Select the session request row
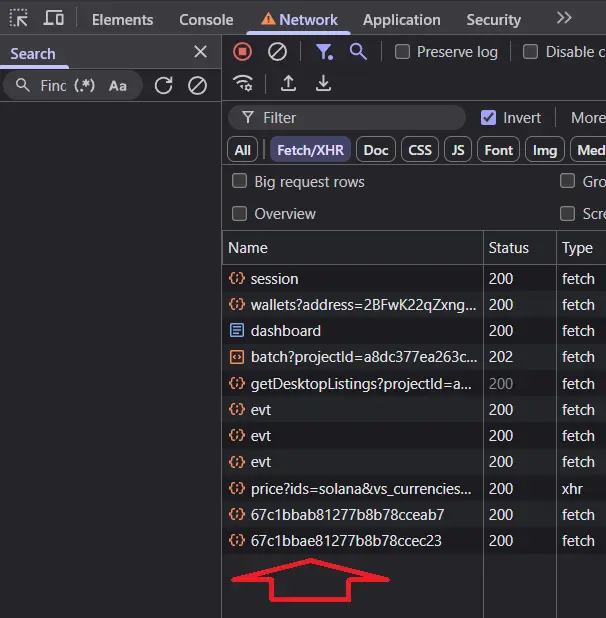 tap(414, 279)
